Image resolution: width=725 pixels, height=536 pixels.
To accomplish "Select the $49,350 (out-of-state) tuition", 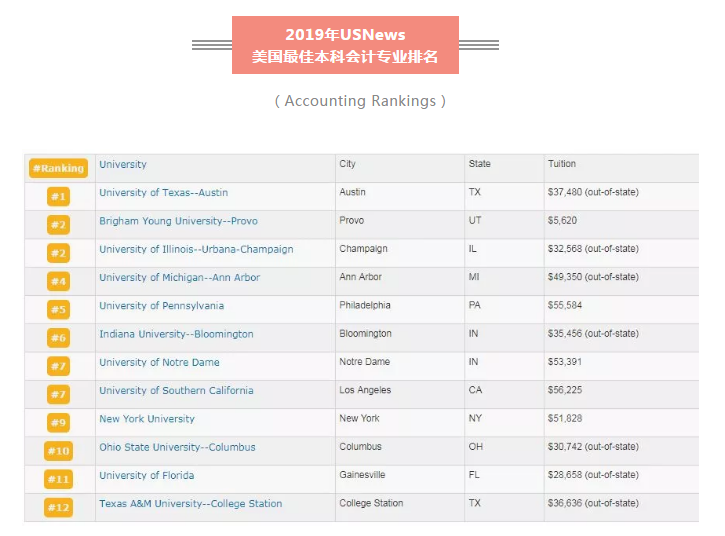I will pos(593,277).
